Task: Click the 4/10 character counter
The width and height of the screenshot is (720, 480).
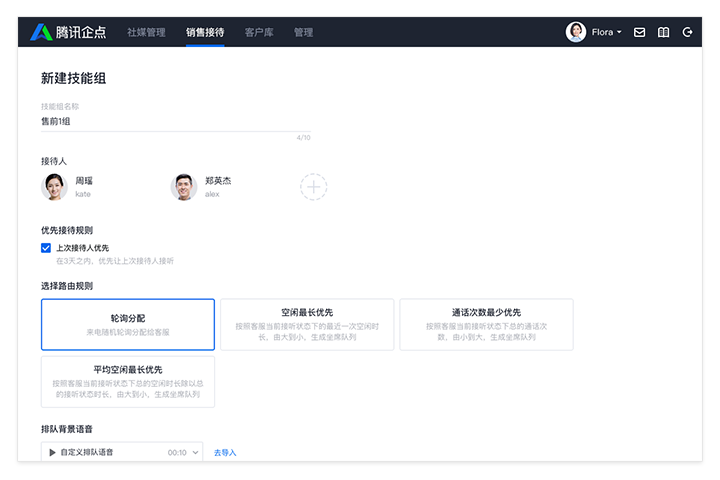Action: coord(304,138)
